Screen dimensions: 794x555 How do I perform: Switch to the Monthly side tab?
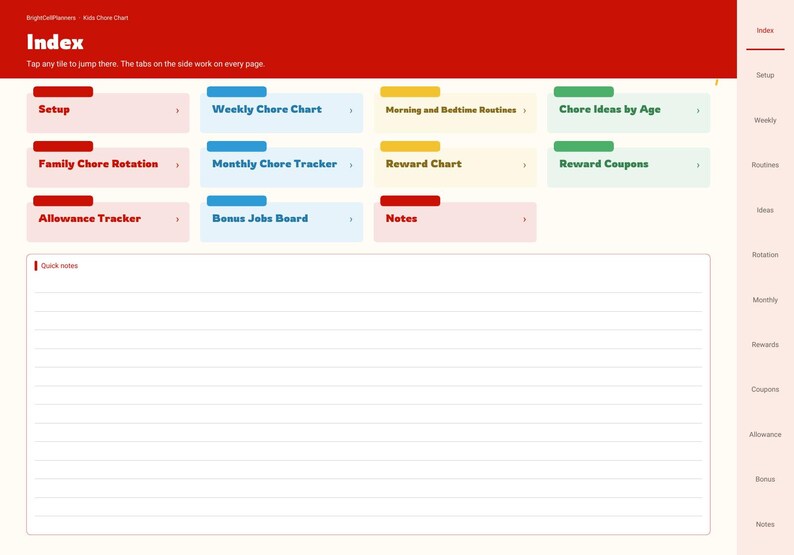coord(765,300)
